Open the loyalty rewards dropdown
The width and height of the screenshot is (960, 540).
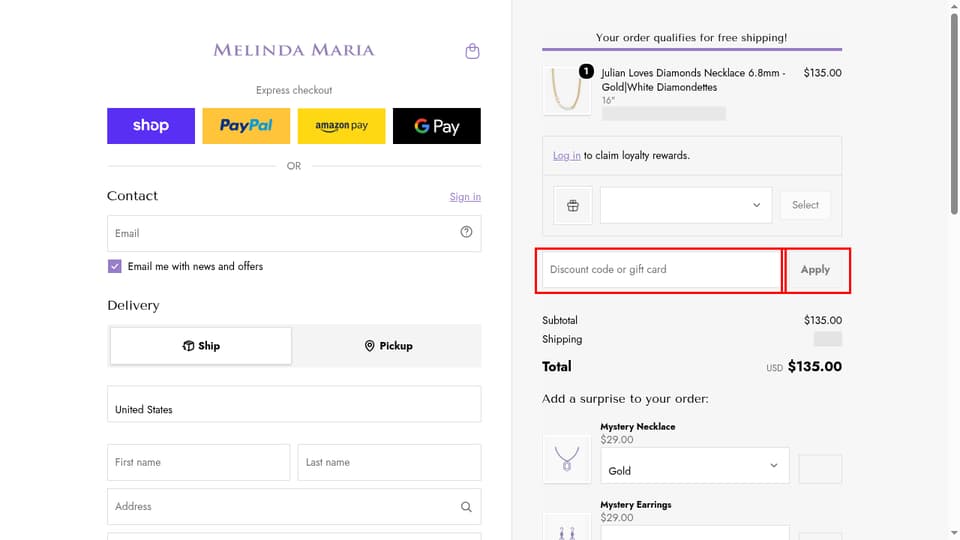point(686,205)
